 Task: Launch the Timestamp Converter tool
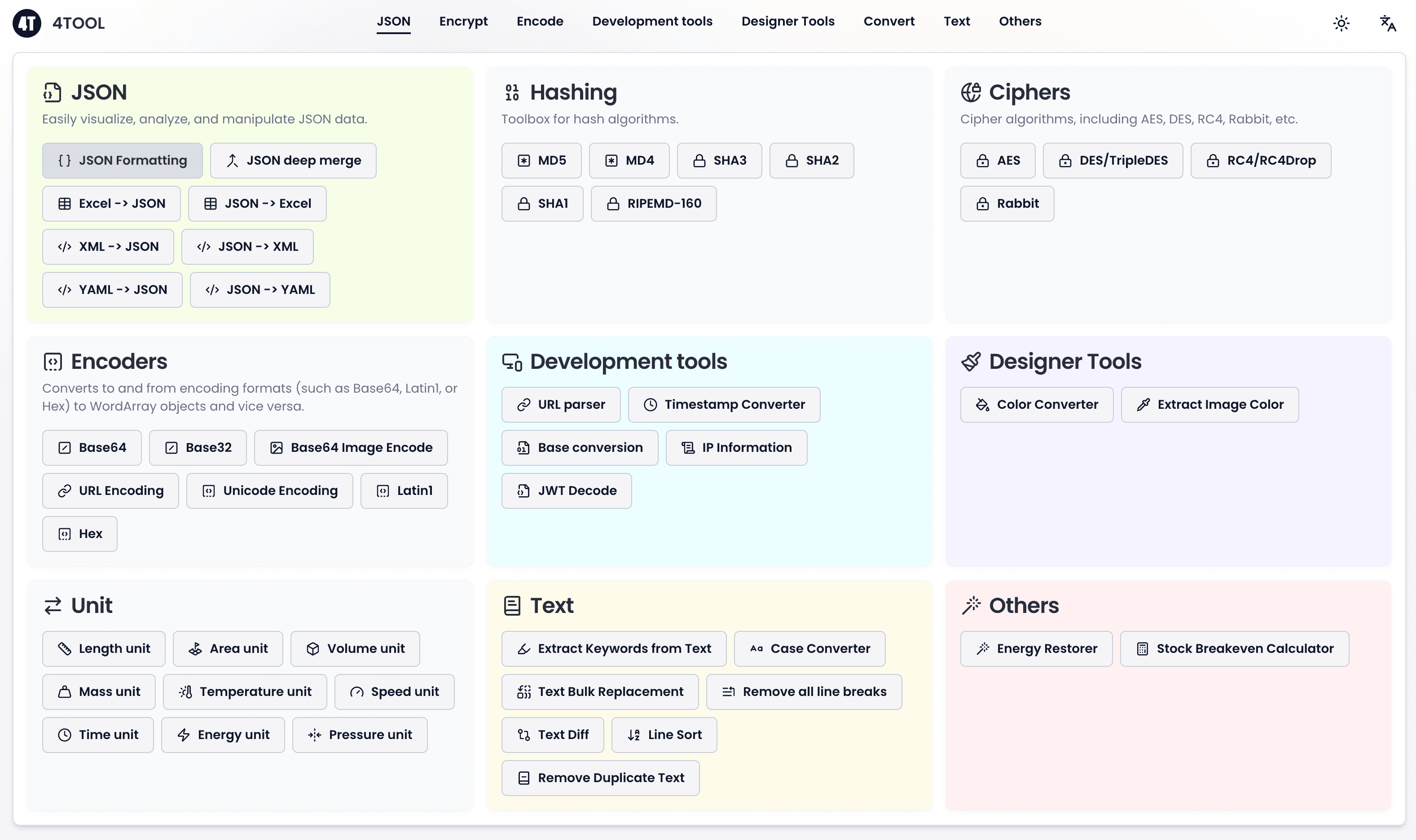tap(724, 405)
